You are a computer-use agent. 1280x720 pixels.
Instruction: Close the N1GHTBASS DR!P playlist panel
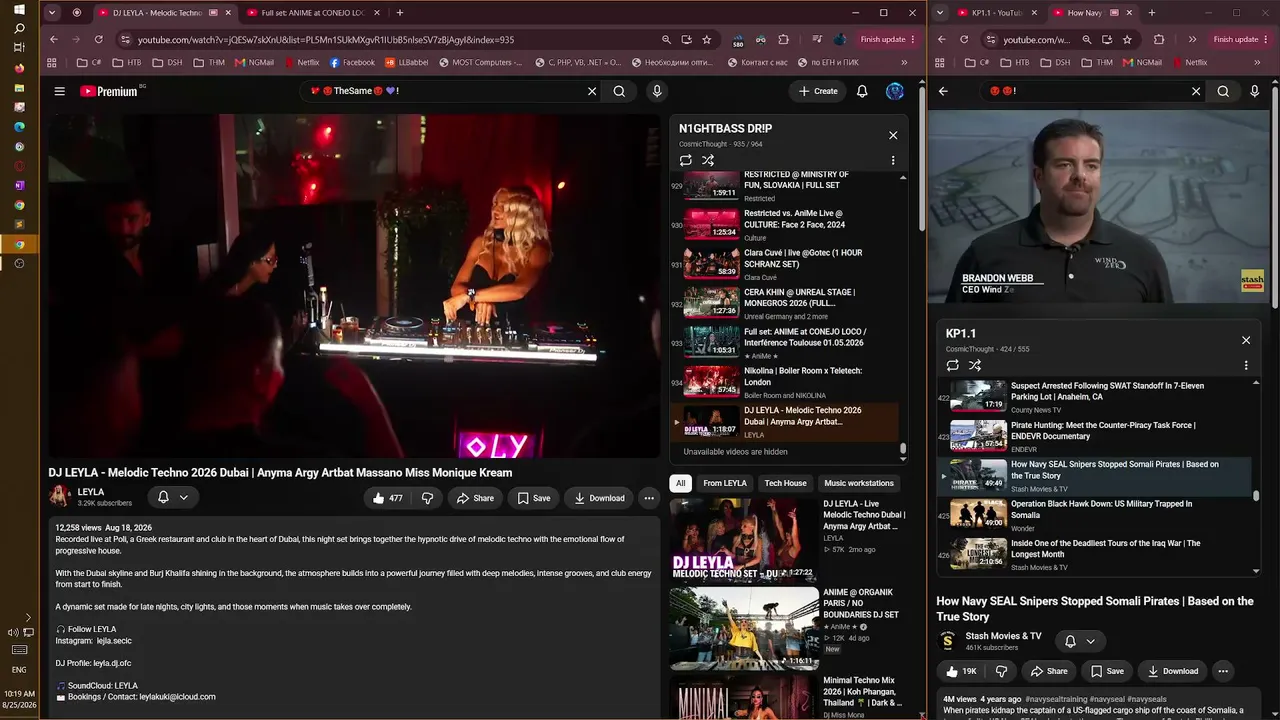point(893,135)
